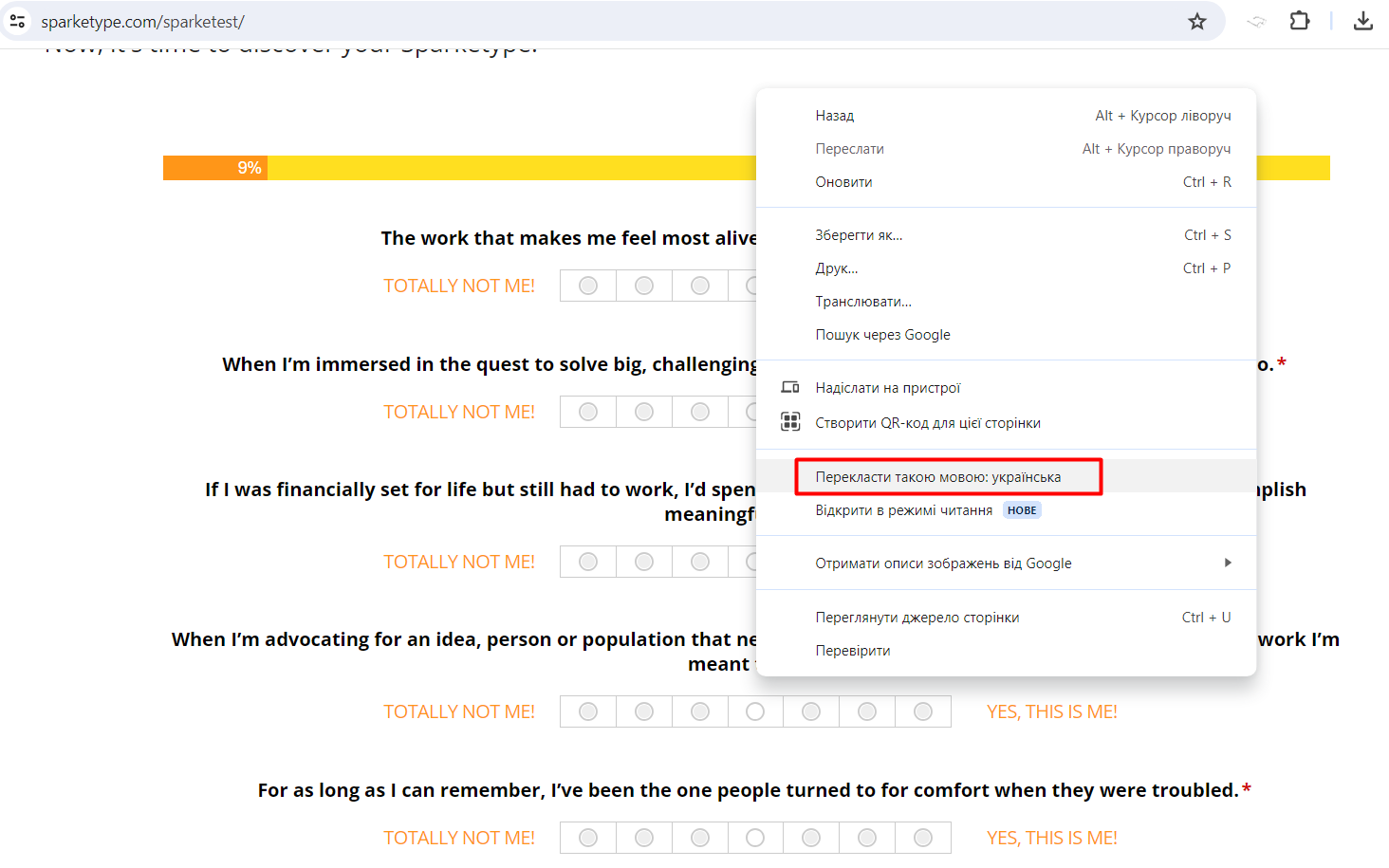
Task: Choose rightmost radio under the advocating question
Action: pos(923,711)
